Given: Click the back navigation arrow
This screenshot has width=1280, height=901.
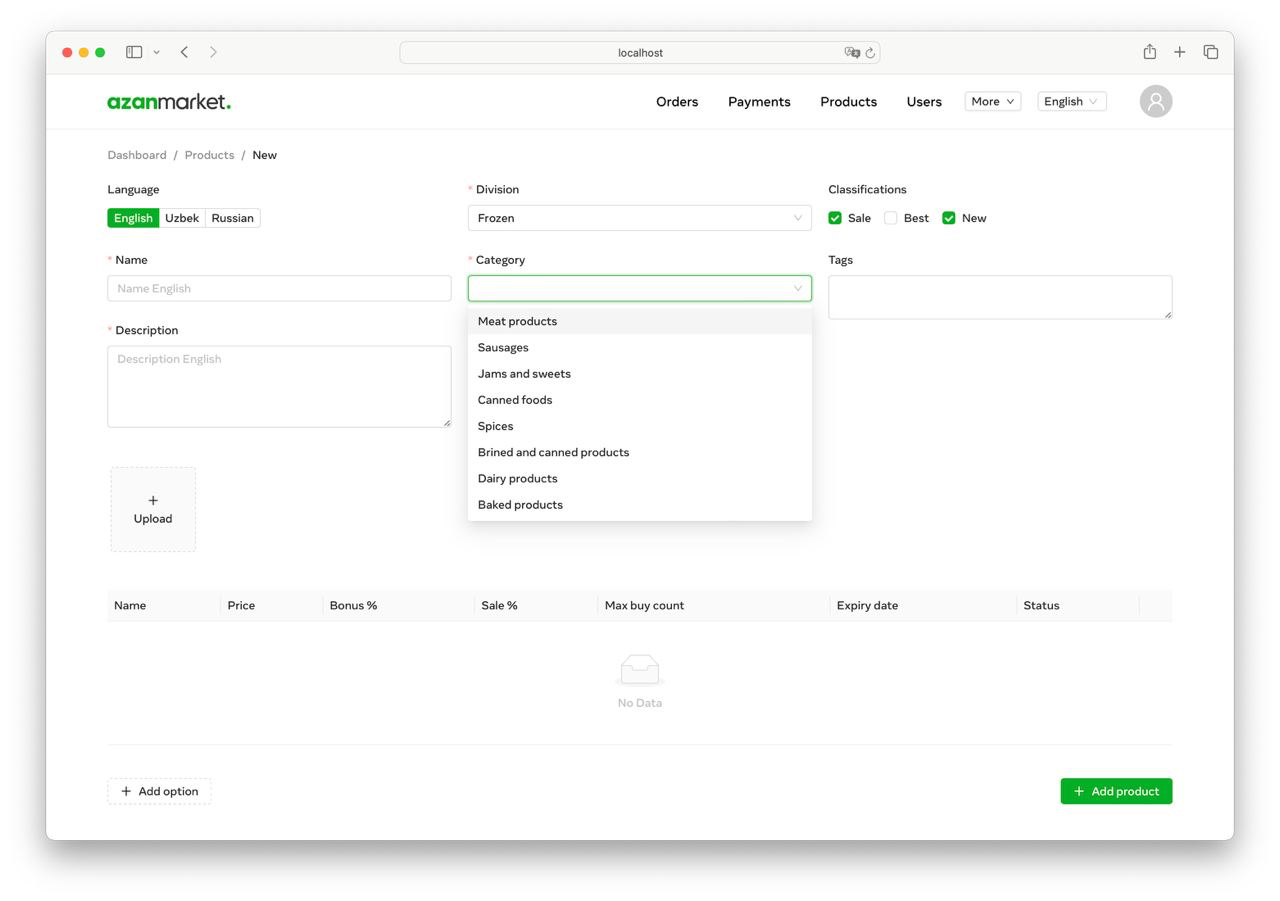Looking at the screenshot, I should [x=184, y=51].
